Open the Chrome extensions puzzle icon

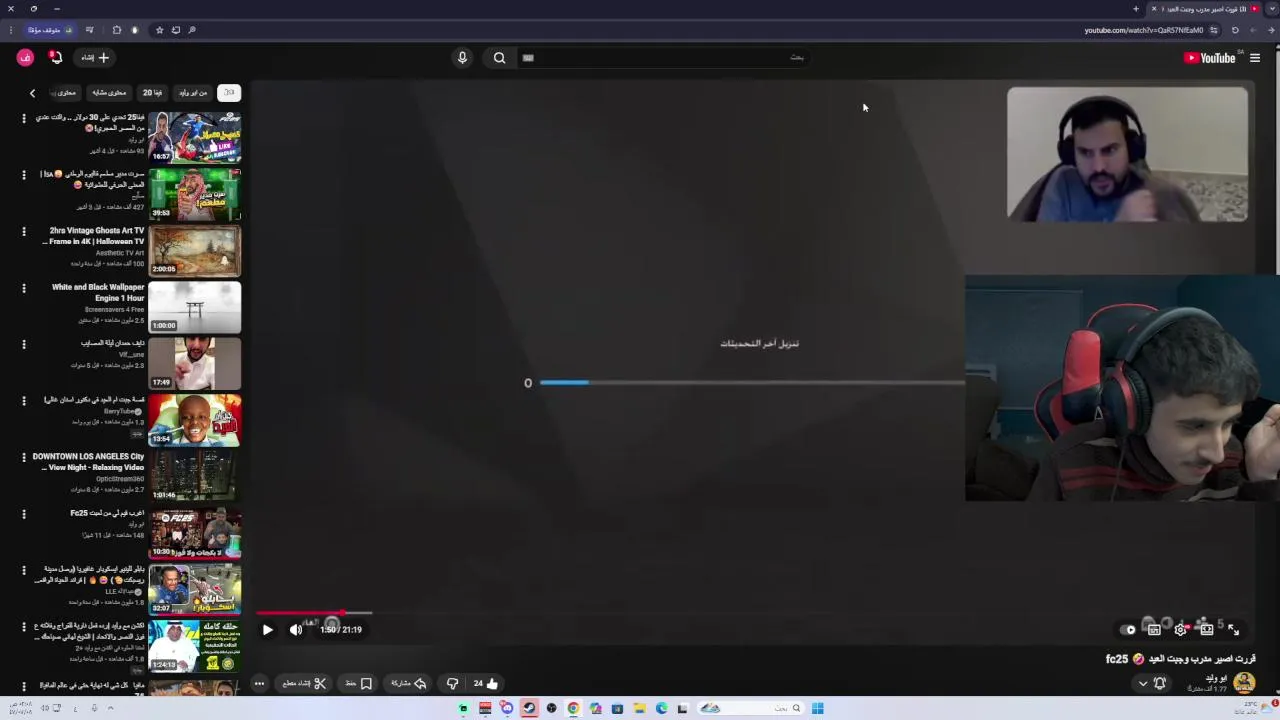(x=117, y=30)
